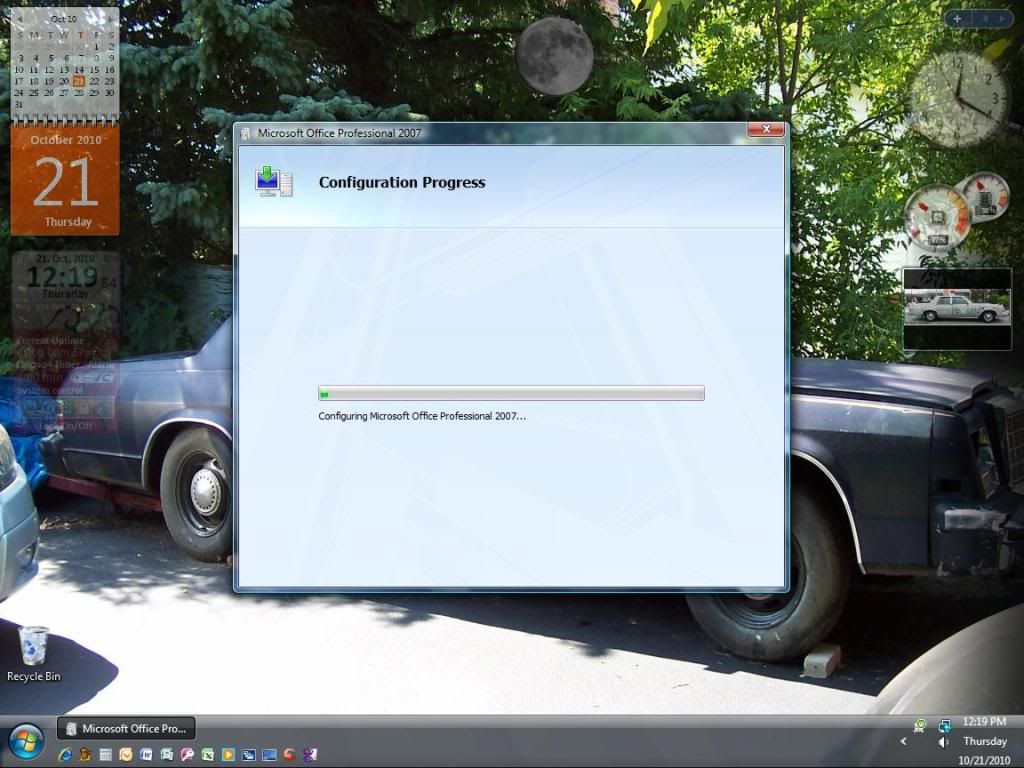Click the installer icon beside Configuration Progress
The width and height of the screenshot is (1024, 768).
[274, 182]
